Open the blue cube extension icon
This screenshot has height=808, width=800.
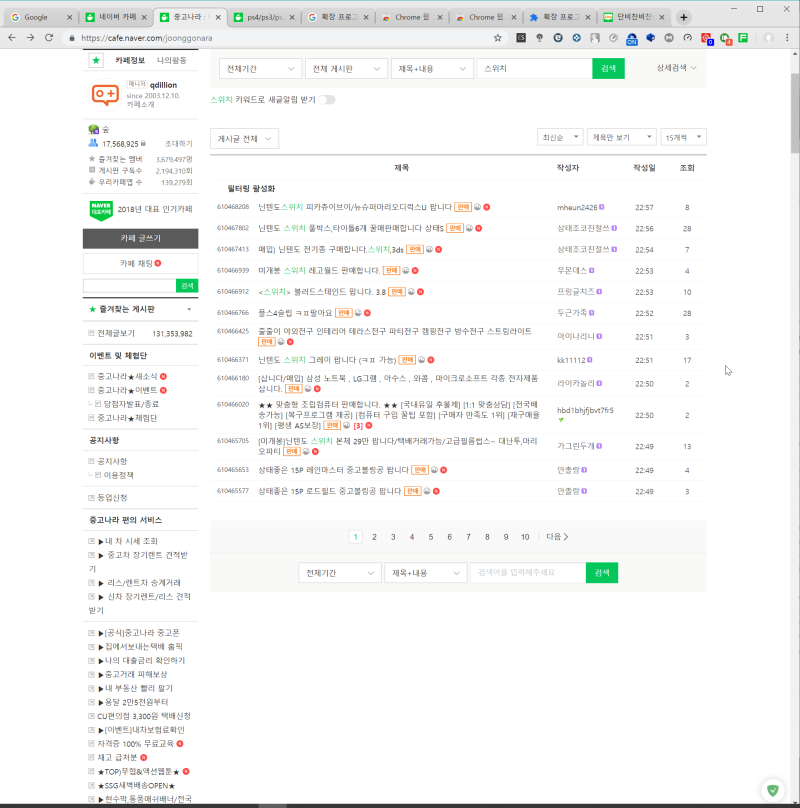[x=651, y=38]
